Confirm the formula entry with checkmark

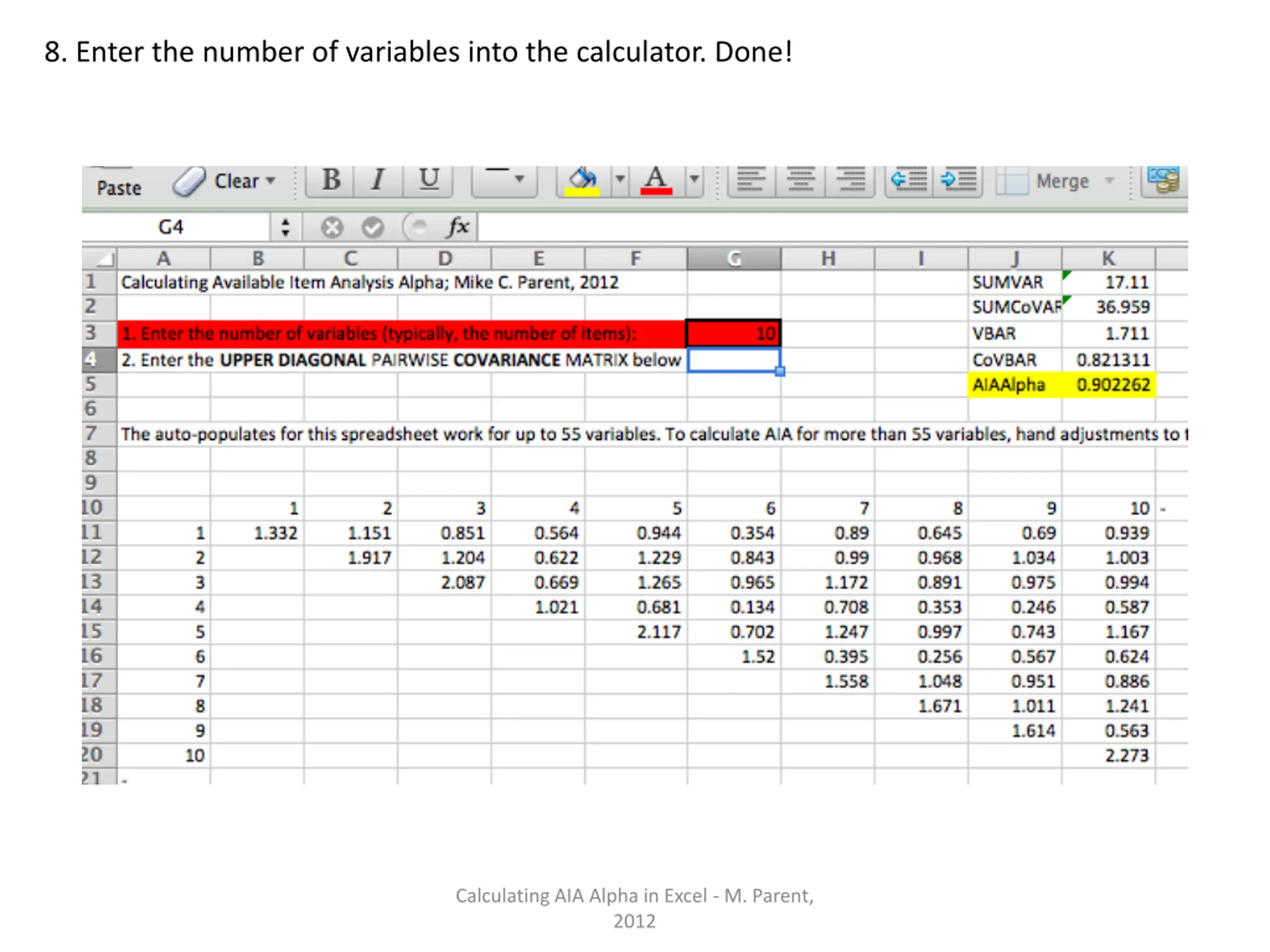click(x=373, y=228)
